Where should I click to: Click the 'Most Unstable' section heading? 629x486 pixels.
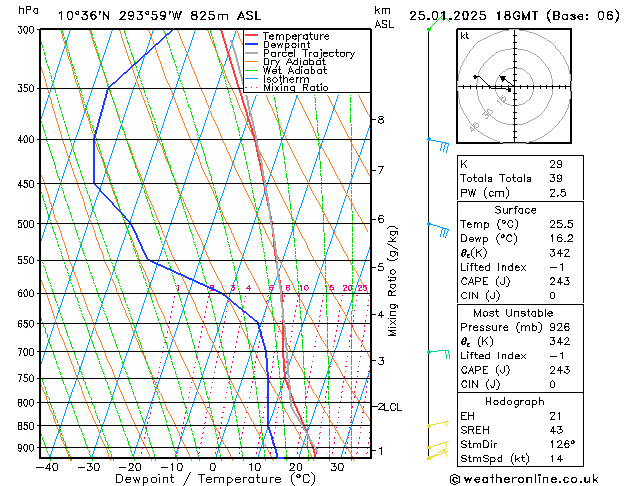[513, 313]
